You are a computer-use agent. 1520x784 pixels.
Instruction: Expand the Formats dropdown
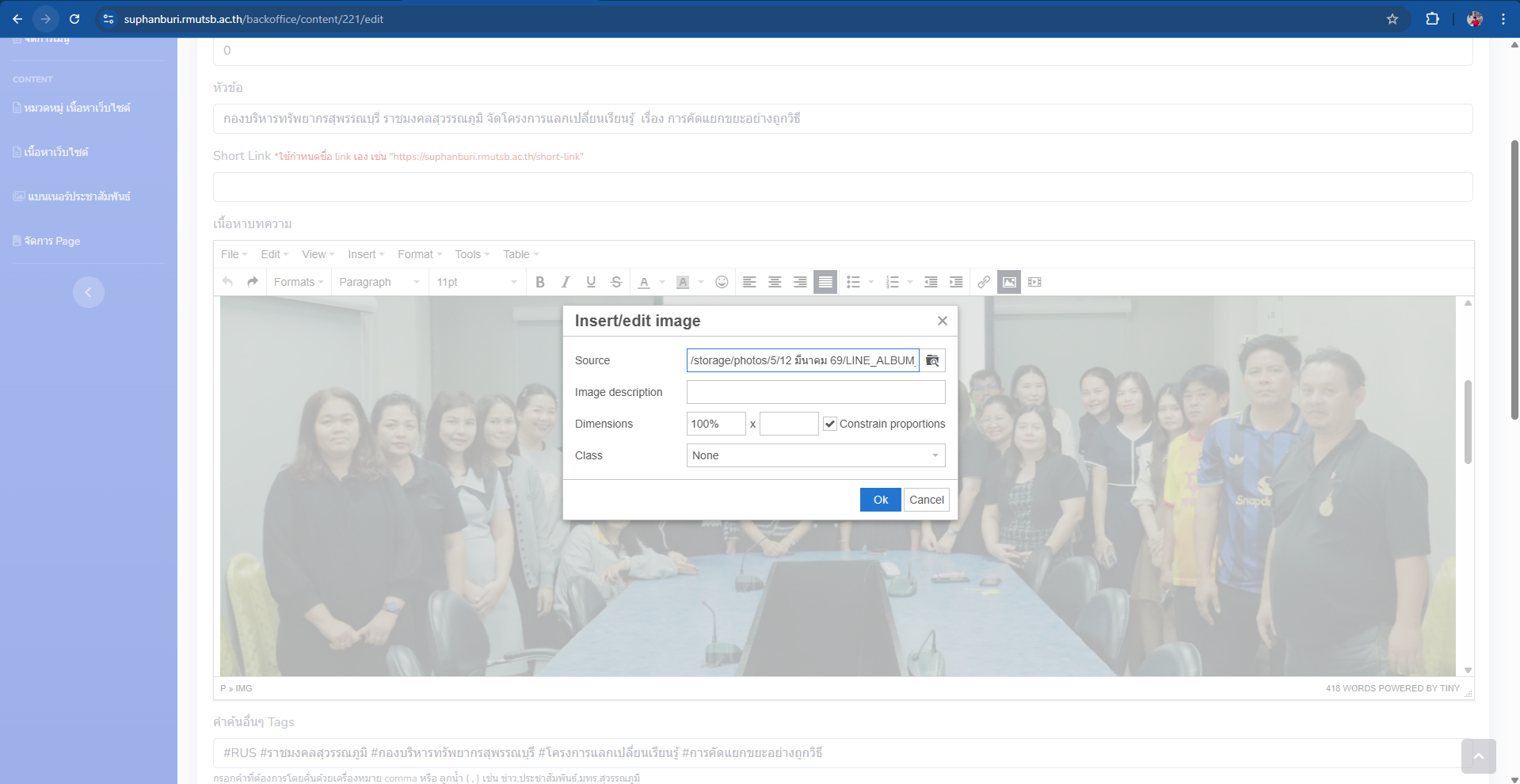(298, 282)
